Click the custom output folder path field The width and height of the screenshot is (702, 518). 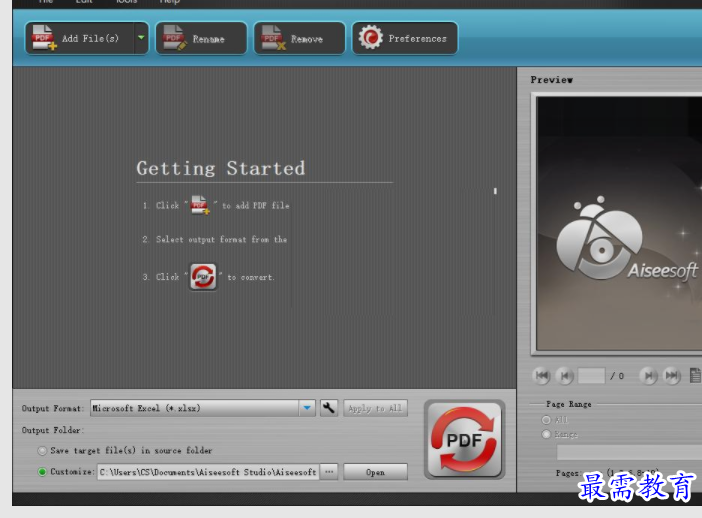(x=208, y=472)
